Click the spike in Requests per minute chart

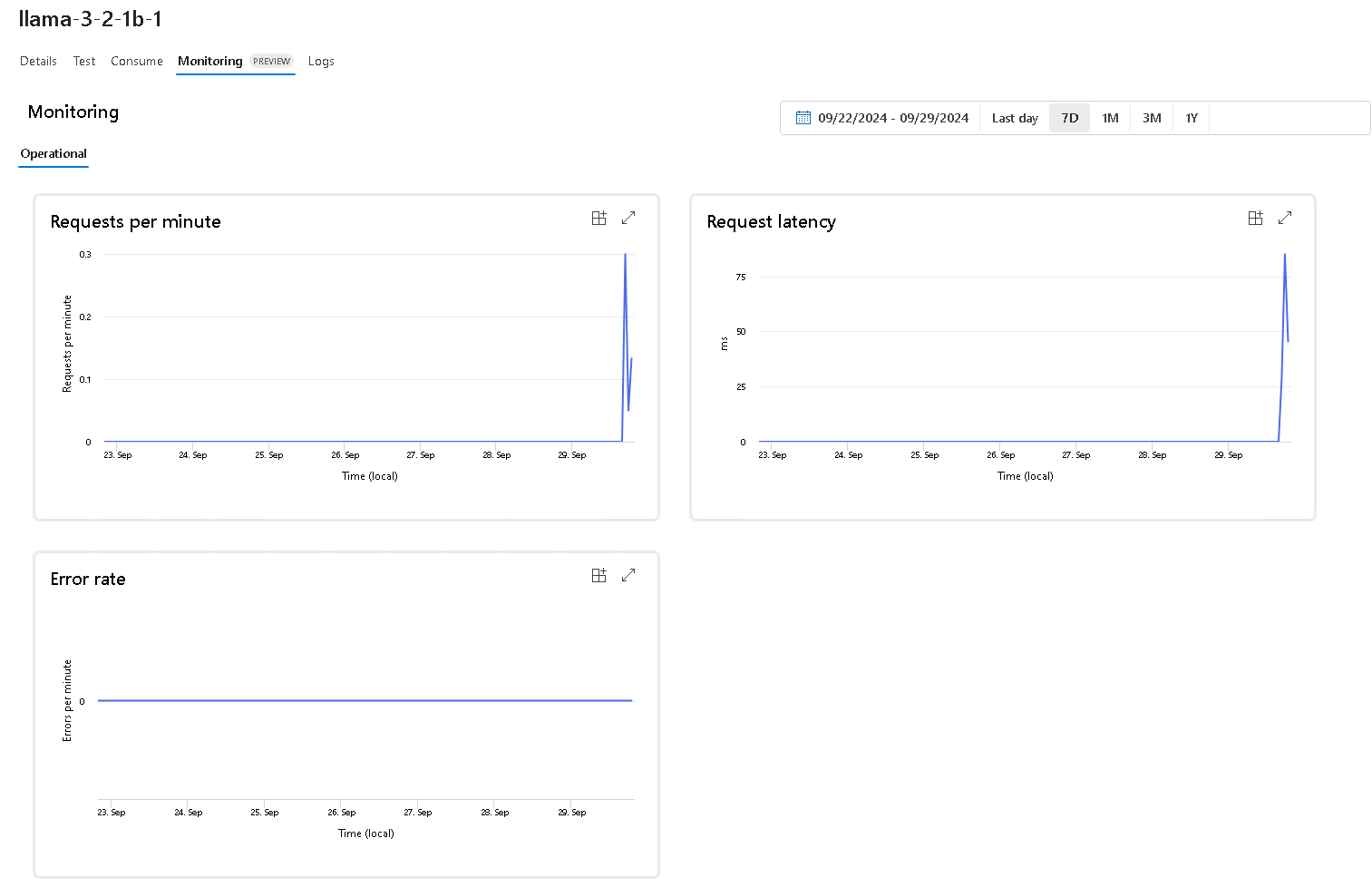click(626, 256)
